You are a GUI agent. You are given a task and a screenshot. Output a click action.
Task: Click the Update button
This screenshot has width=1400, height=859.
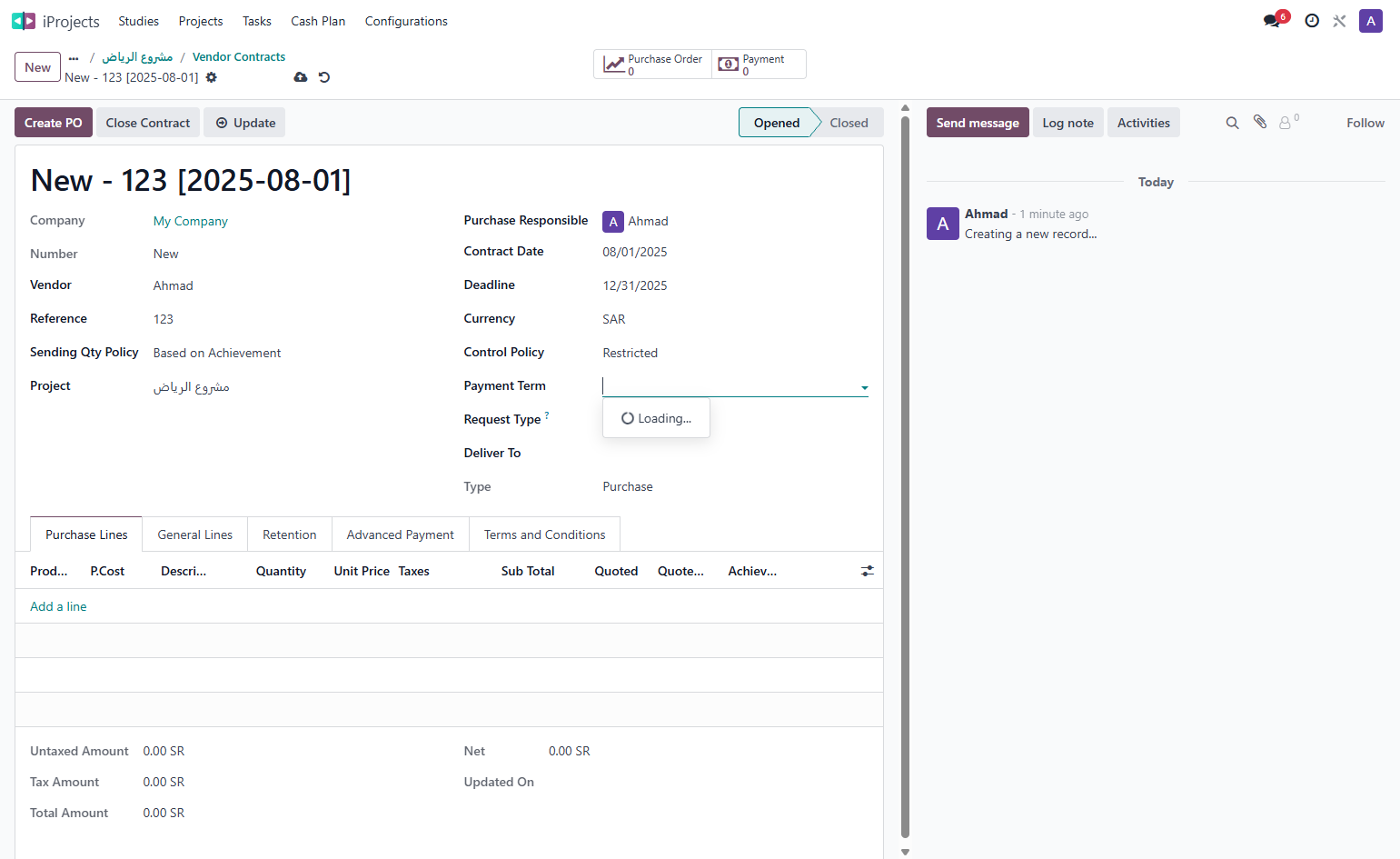pyautogui.click(x=244, y=123)
